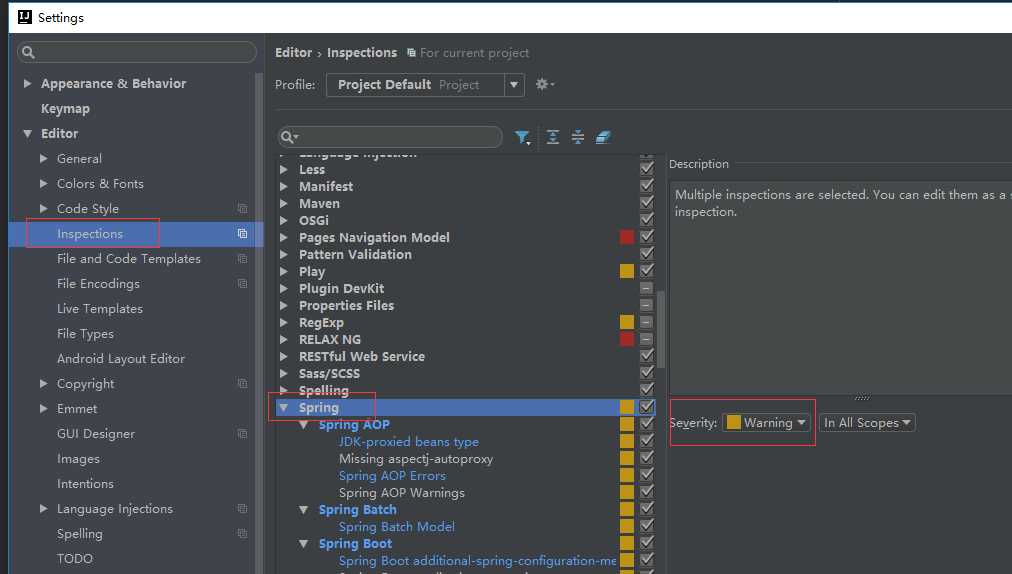Click the filter inspections funnel icon

pos(522,137)
